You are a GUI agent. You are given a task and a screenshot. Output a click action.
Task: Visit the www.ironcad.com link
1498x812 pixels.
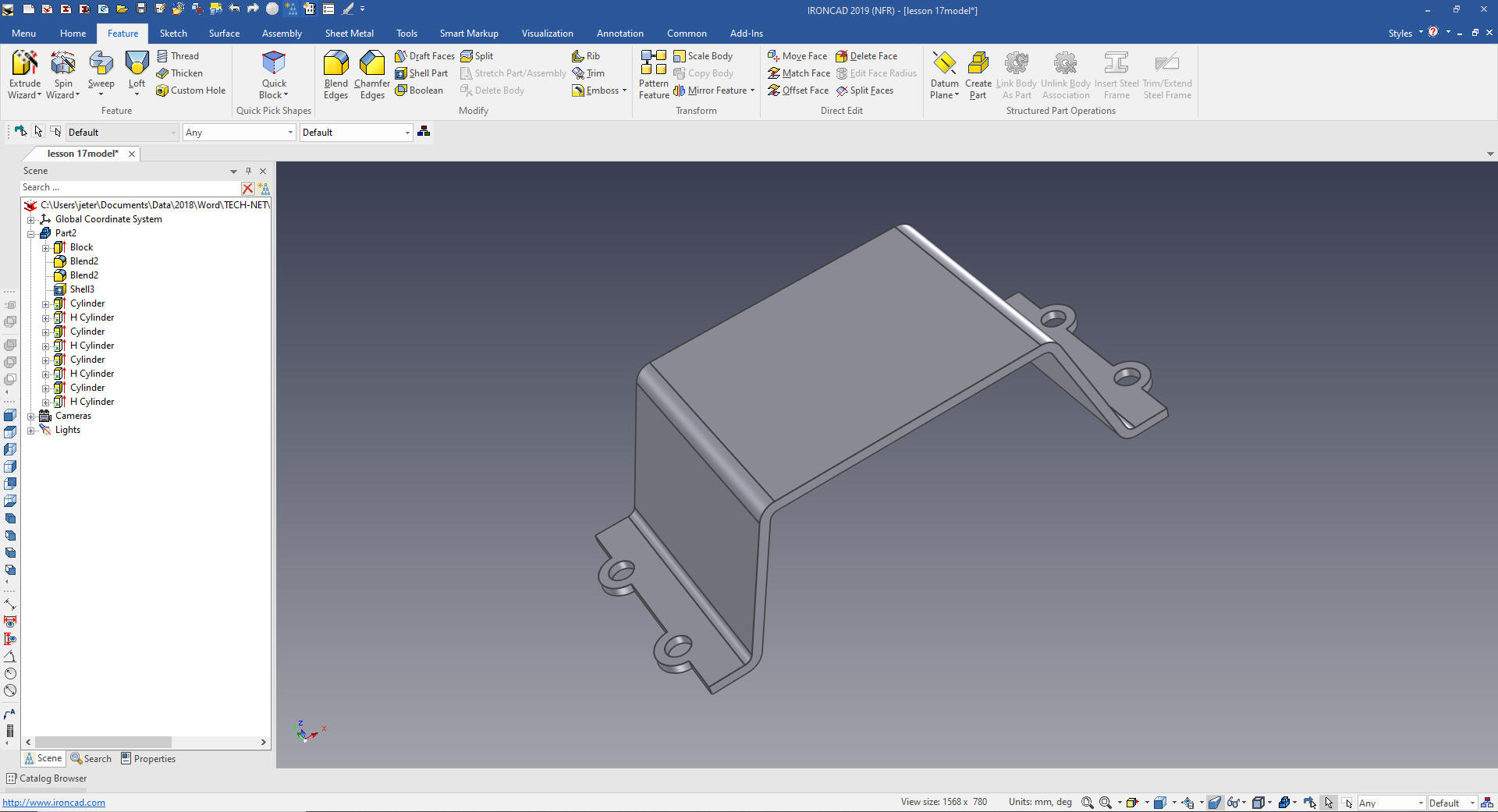pos(54,803)
